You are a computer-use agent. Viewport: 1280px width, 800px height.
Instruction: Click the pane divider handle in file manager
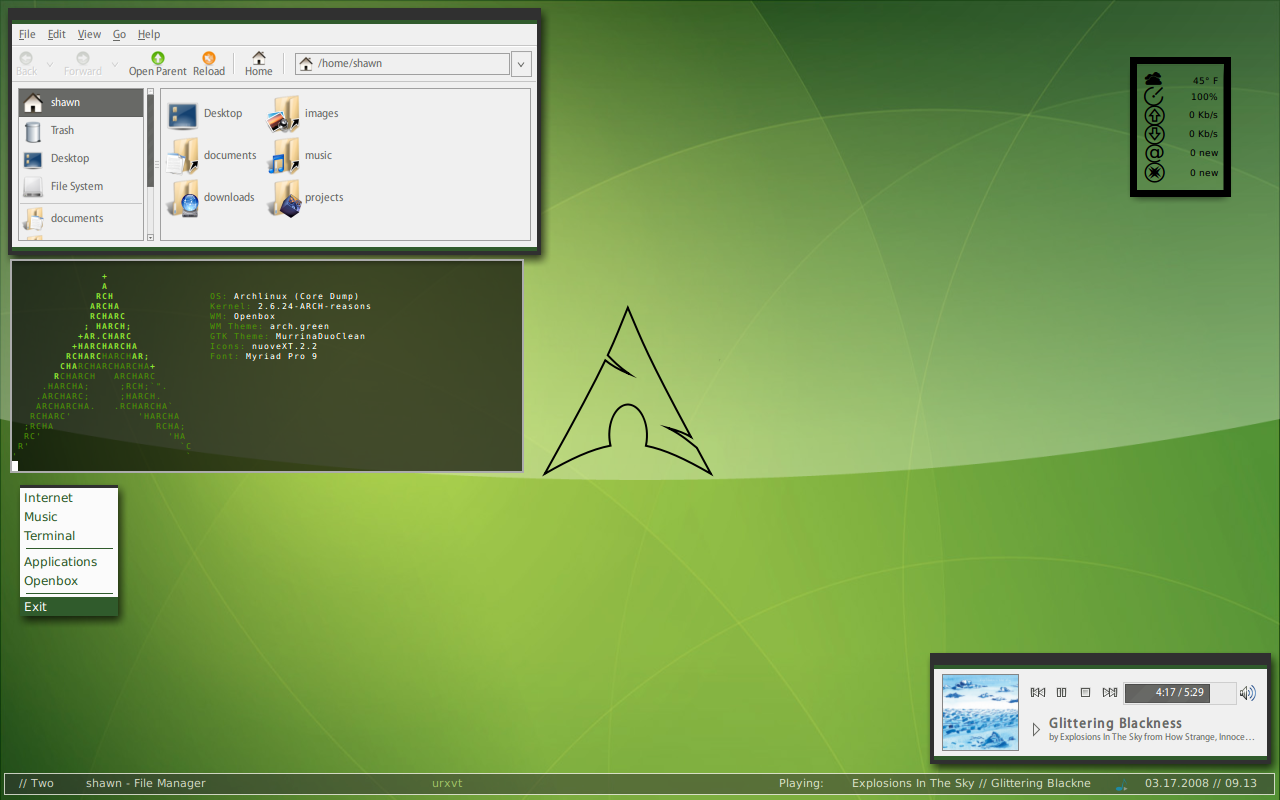156,164
